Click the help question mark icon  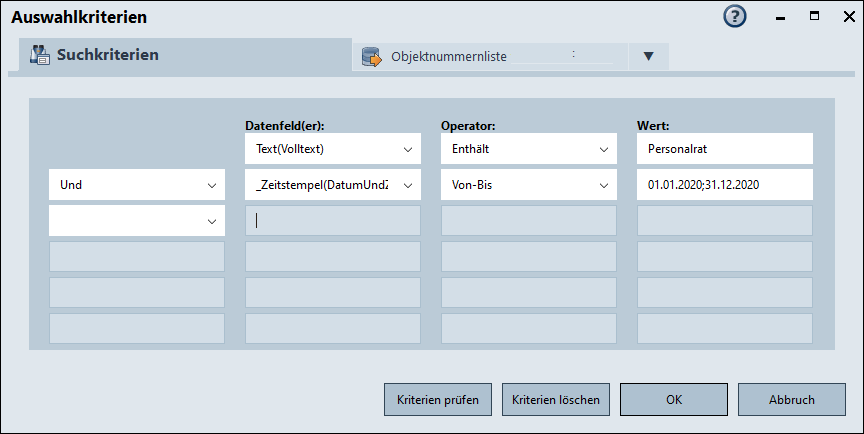click(x=735, y=17)
